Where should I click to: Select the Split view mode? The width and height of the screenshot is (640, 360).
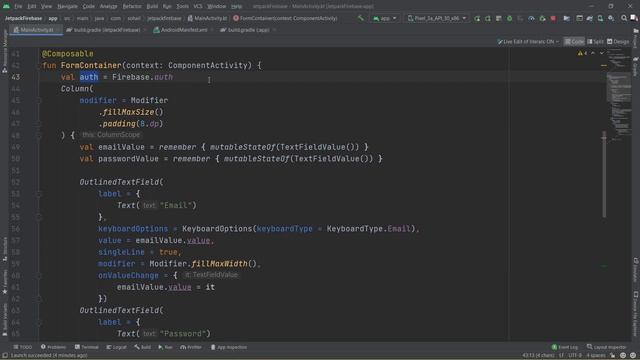596,42
